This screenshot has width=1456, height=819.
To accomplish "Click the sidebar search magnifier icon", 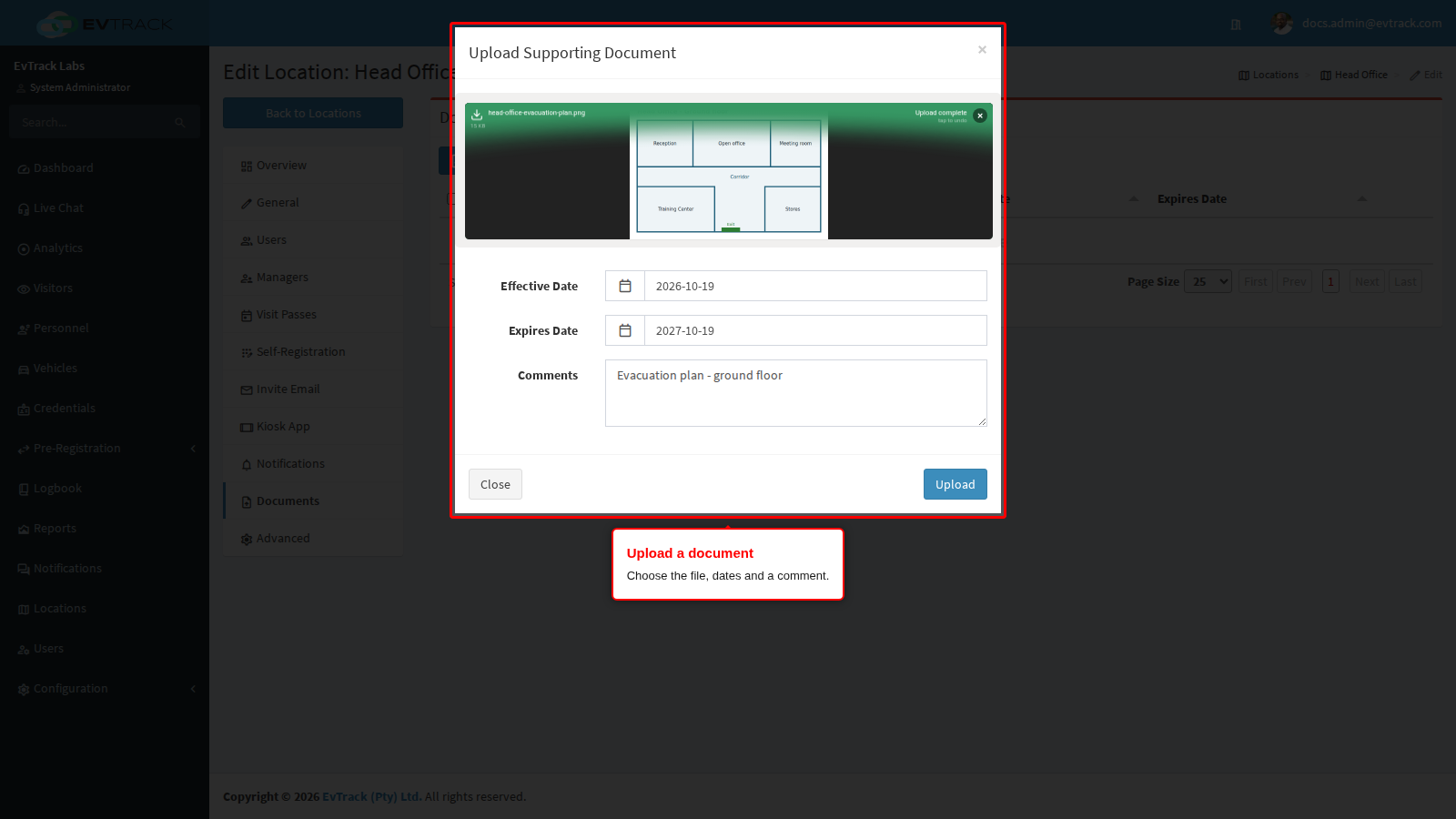I will [180, 122].
